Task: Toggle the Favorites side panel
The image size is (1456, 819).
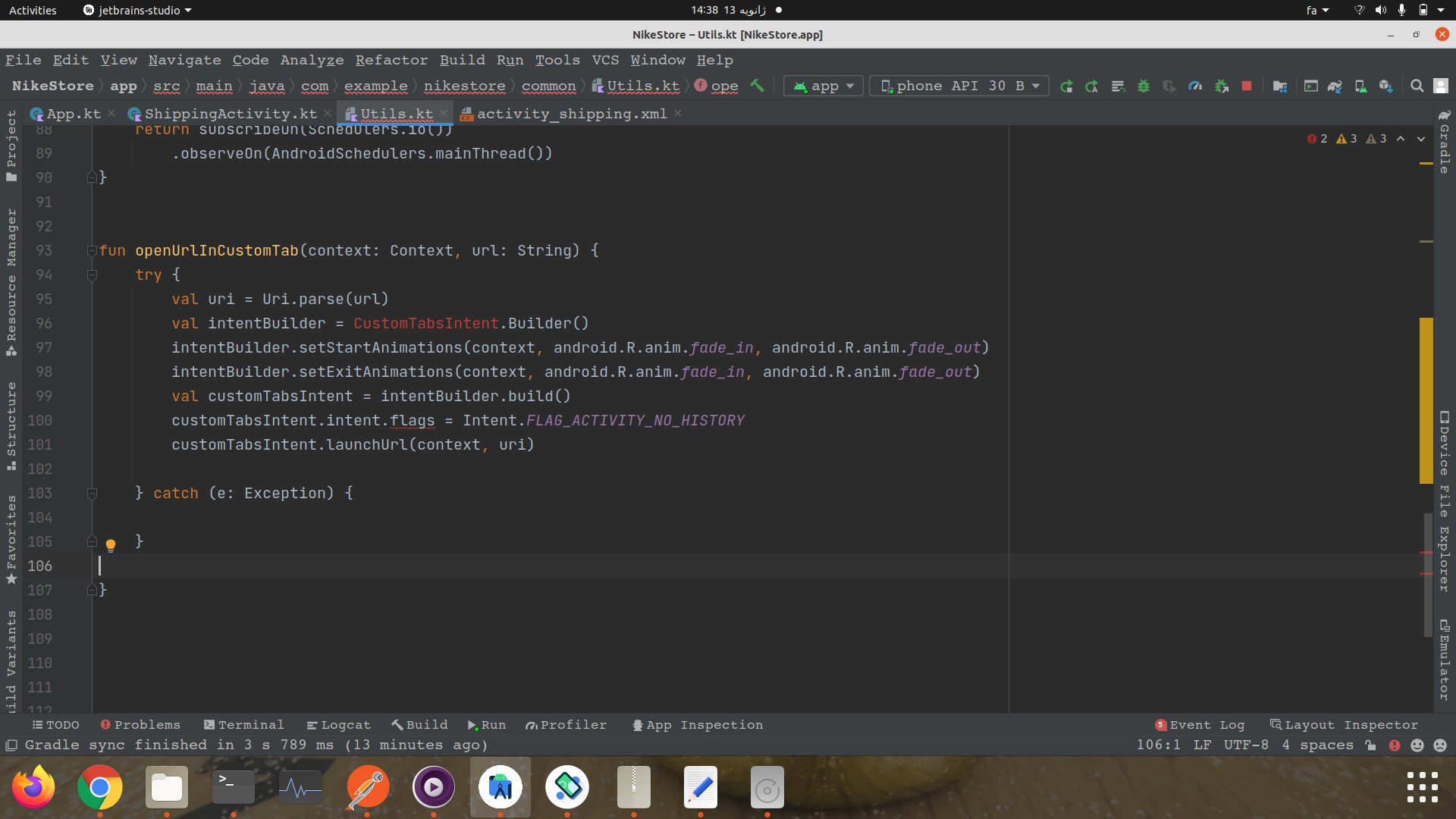Action: [11, 539]
